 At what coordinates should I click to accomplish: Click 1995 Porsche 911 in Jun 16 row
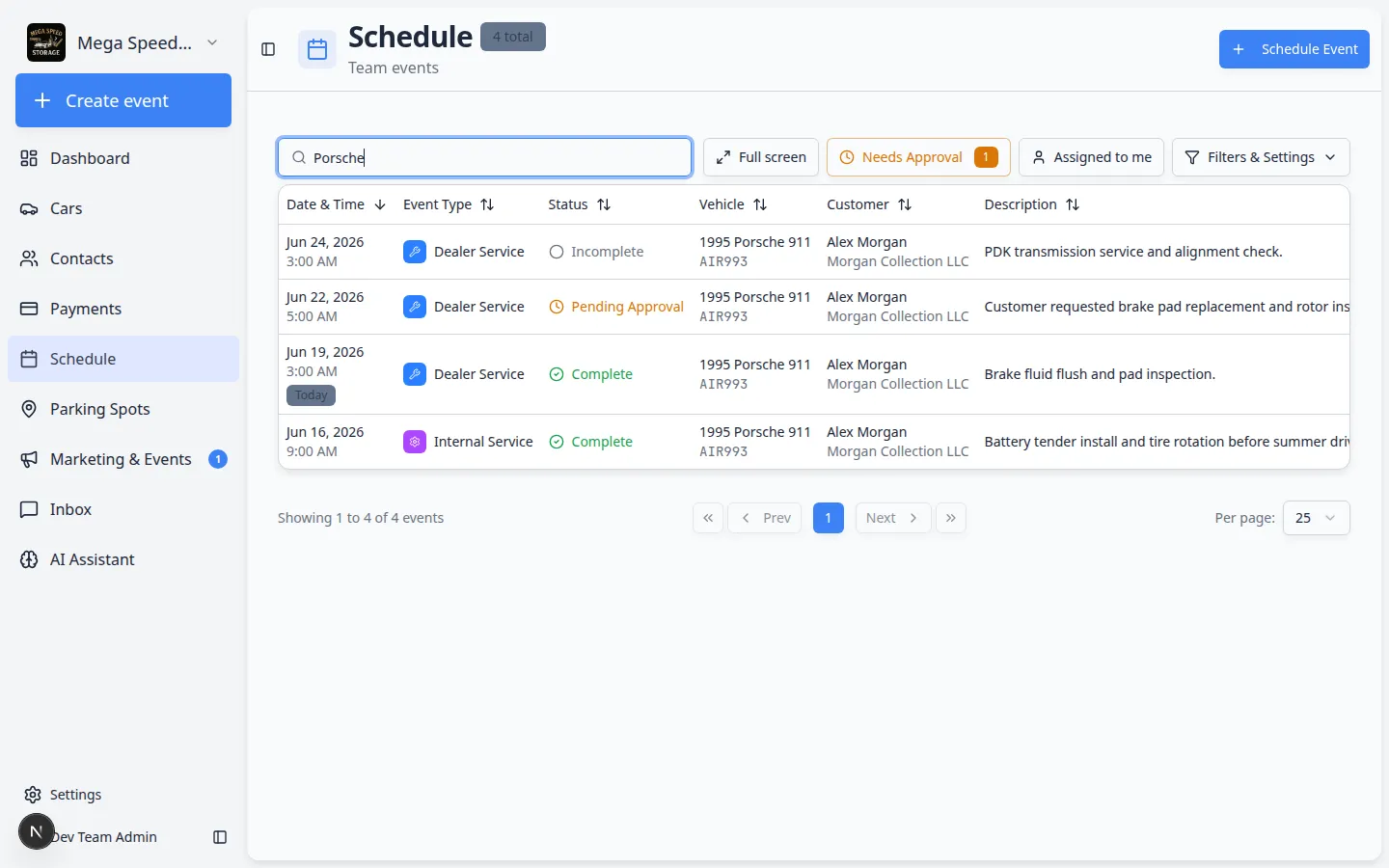click(755, 432)
